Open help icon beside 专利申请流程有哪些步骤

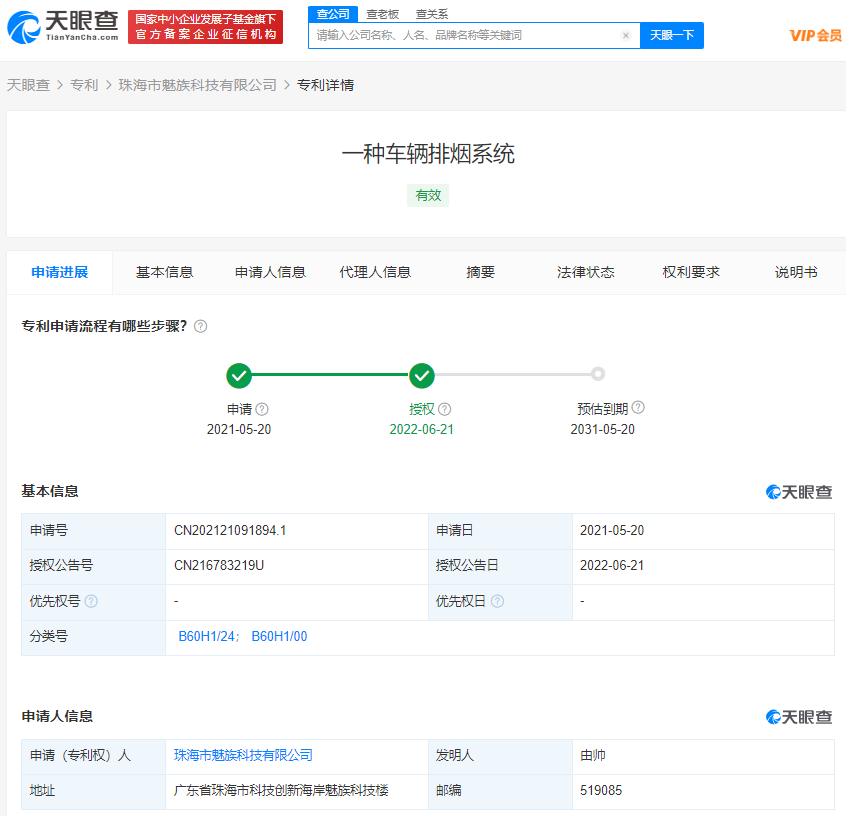coord(199,326)
